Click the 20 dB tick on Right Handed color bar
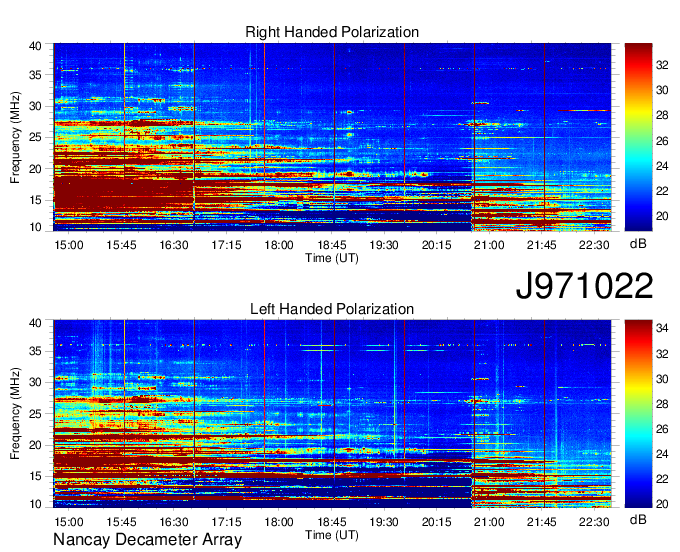 pyautogui.click(x=662, y=216)
